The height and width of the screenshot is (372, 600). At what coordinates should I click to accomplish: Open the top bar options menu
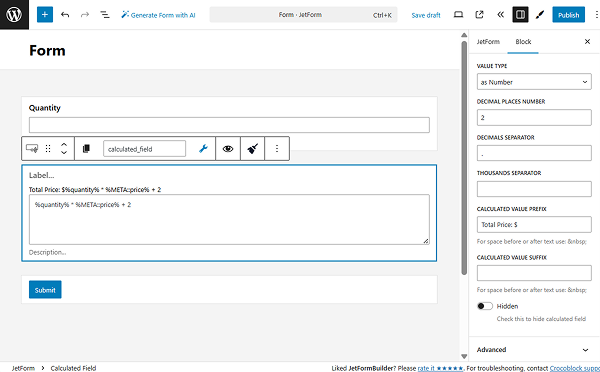pyautogui.click(x=596, y=15)
